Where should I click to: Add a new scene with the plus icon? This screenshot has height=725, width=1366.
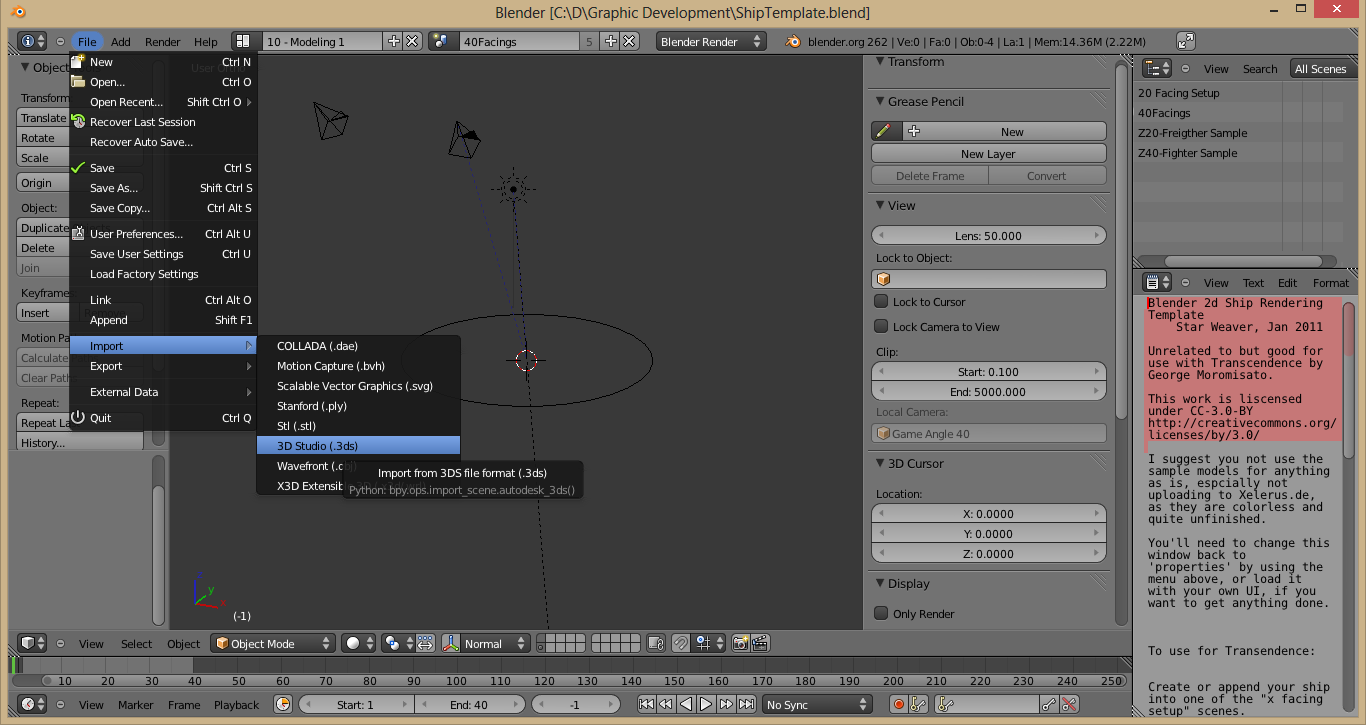610,42
